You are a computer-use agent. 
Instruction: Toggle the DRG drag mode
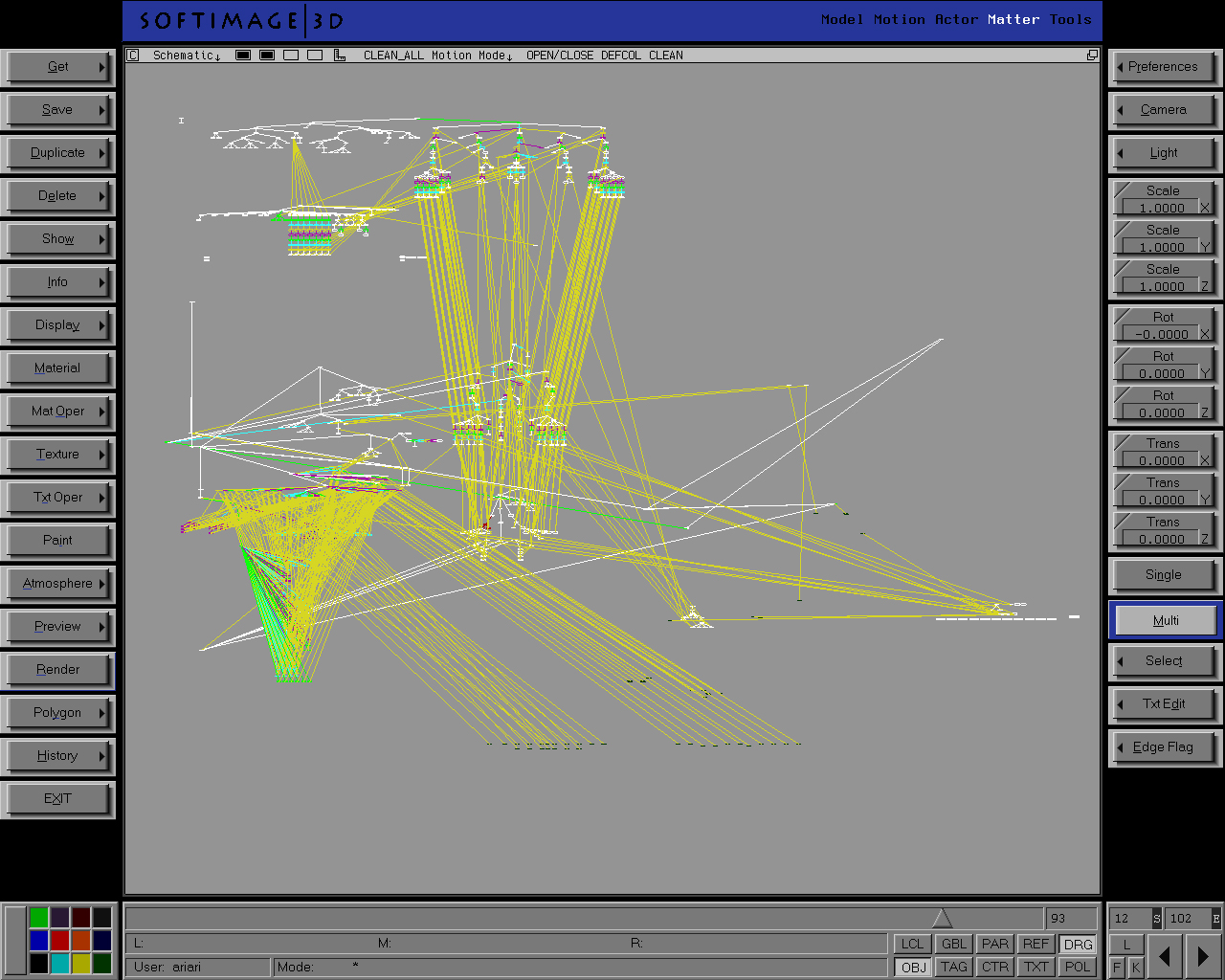click(x=1078, y=944)
